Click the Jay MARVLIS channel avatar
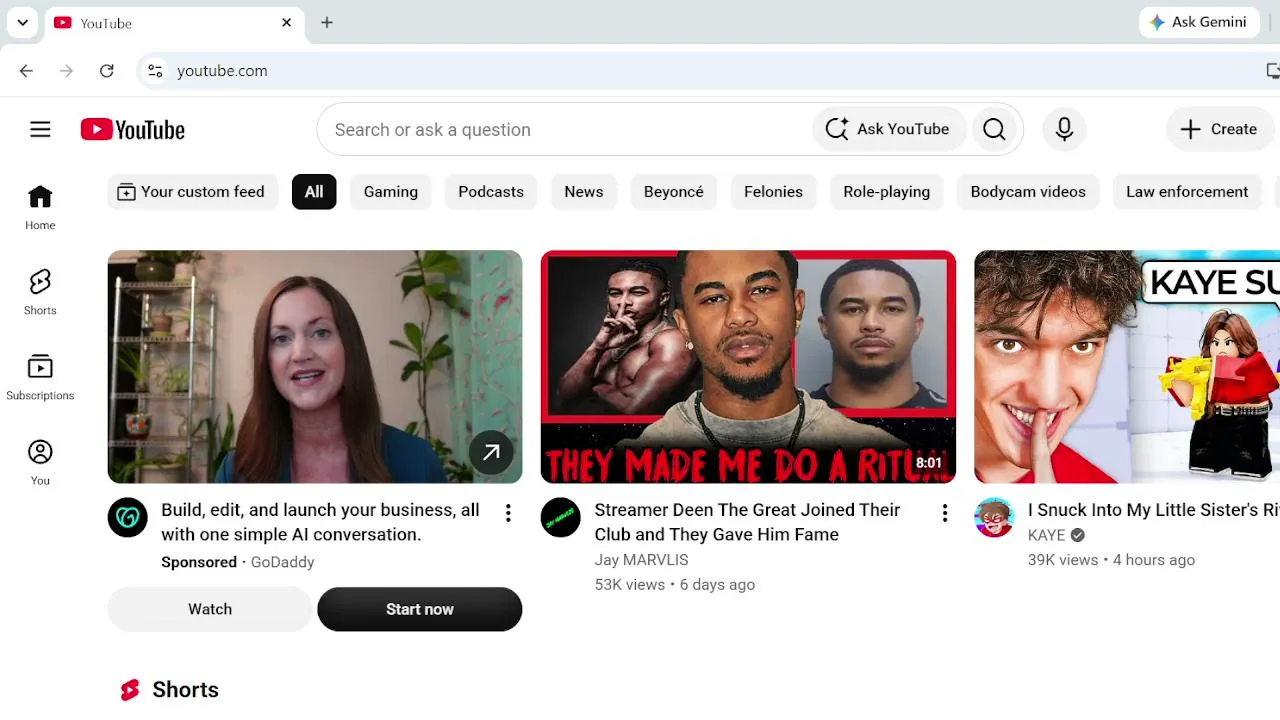Viewport: 1280px width, 720px height. 561,517
